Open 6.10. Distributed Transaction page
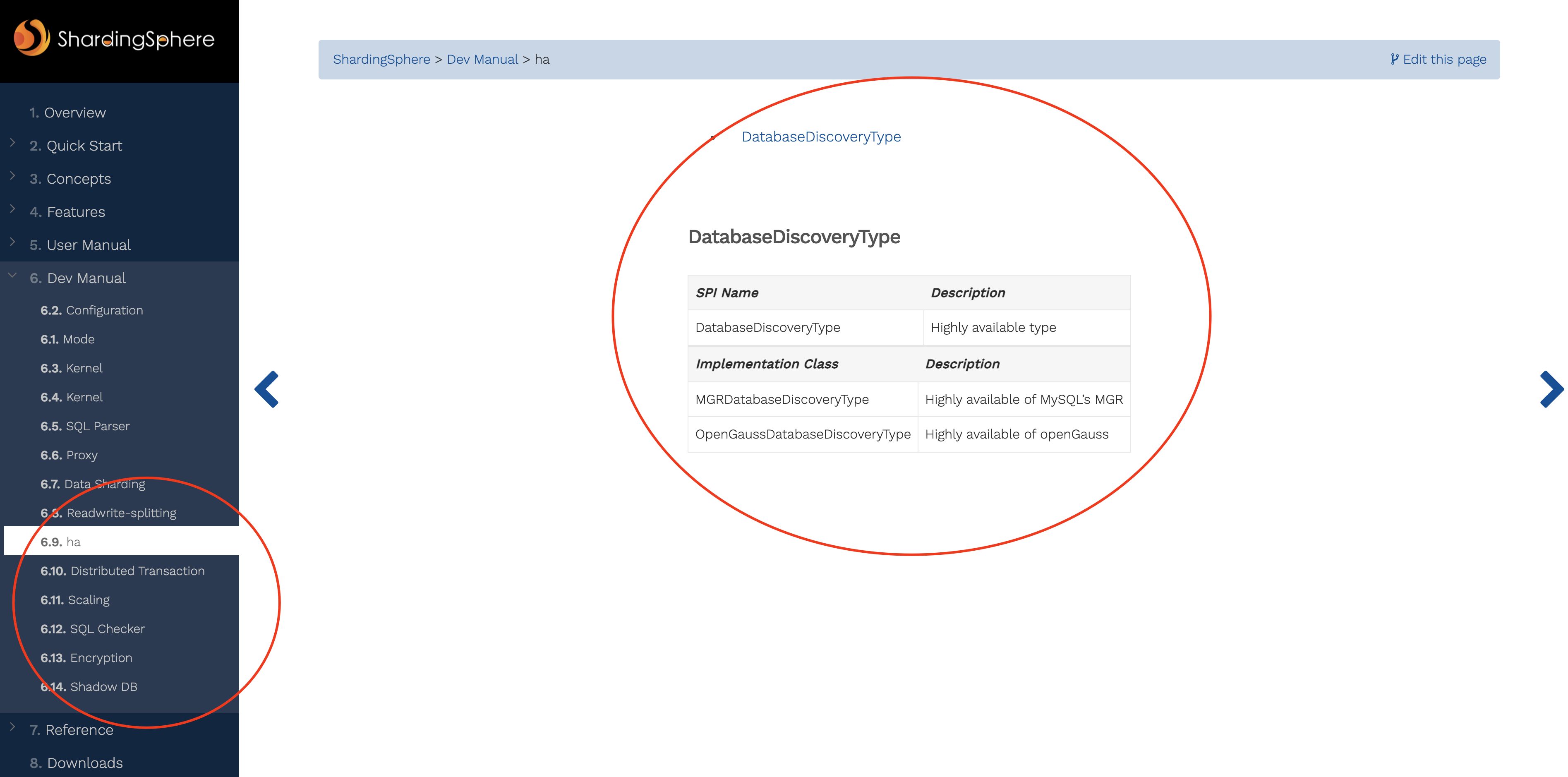 click(122, 571)
